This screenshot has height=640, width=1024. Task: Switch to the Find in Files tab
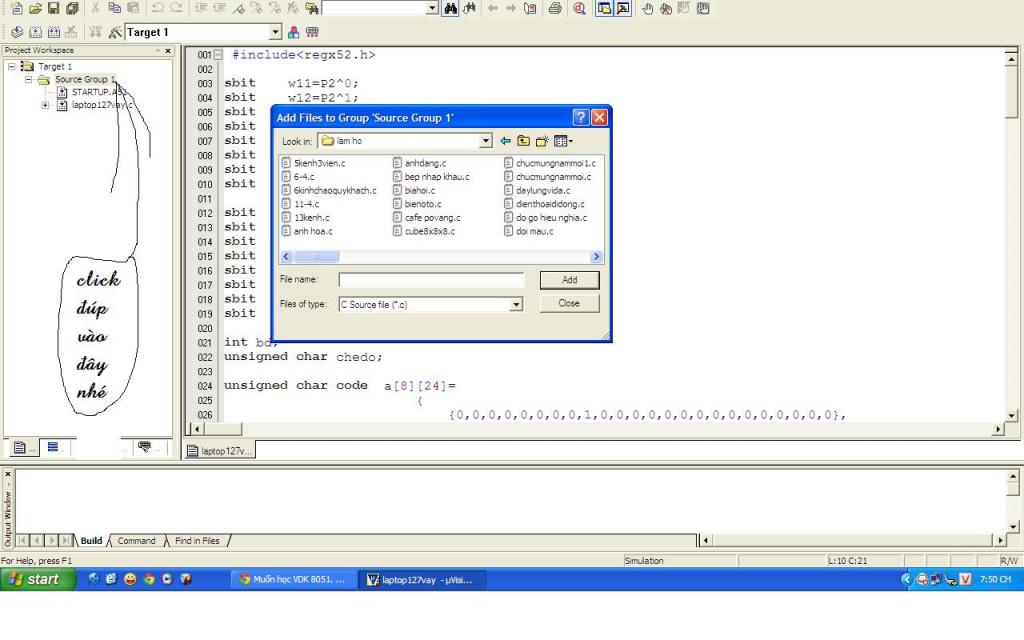point(197,541)
